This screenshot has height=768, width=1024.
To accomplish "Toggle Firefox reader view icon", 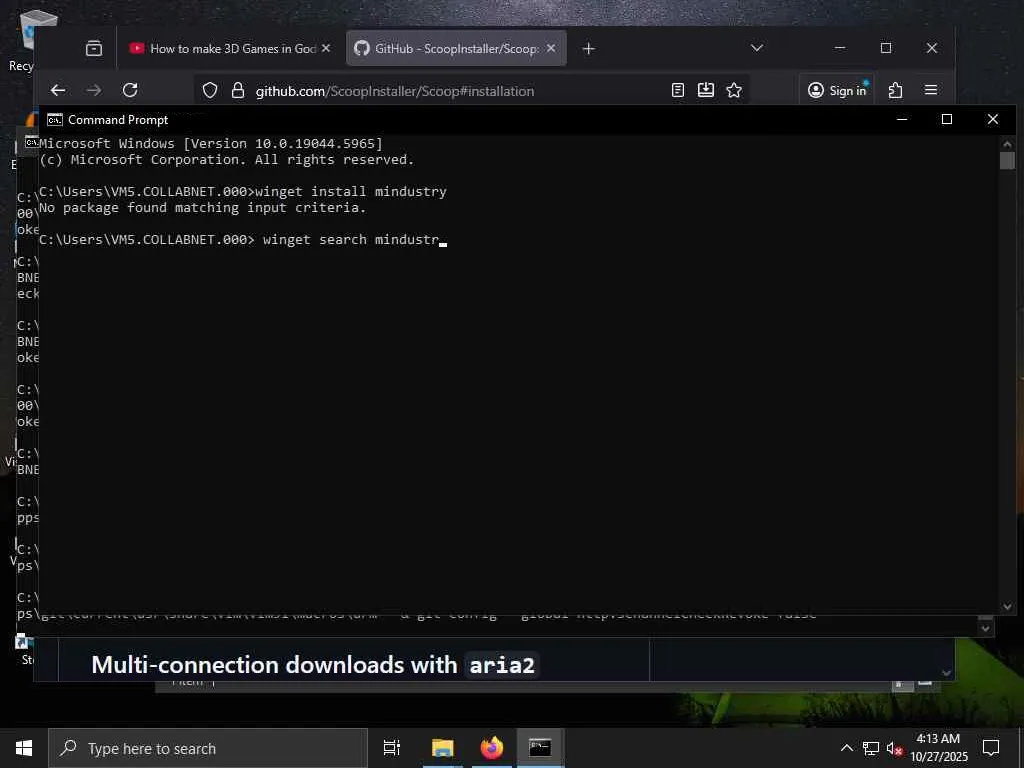I will point(678,90).
